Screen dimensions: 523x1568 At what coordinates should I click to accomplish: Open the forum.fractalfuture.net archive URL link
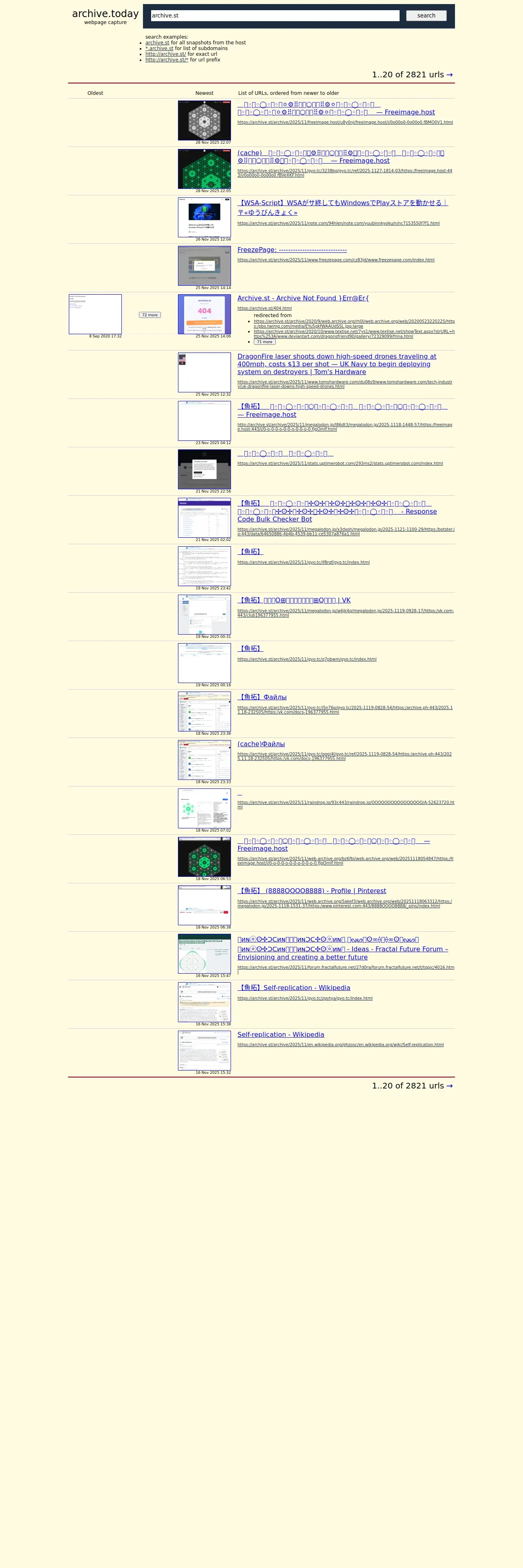[x=346, y=969]
